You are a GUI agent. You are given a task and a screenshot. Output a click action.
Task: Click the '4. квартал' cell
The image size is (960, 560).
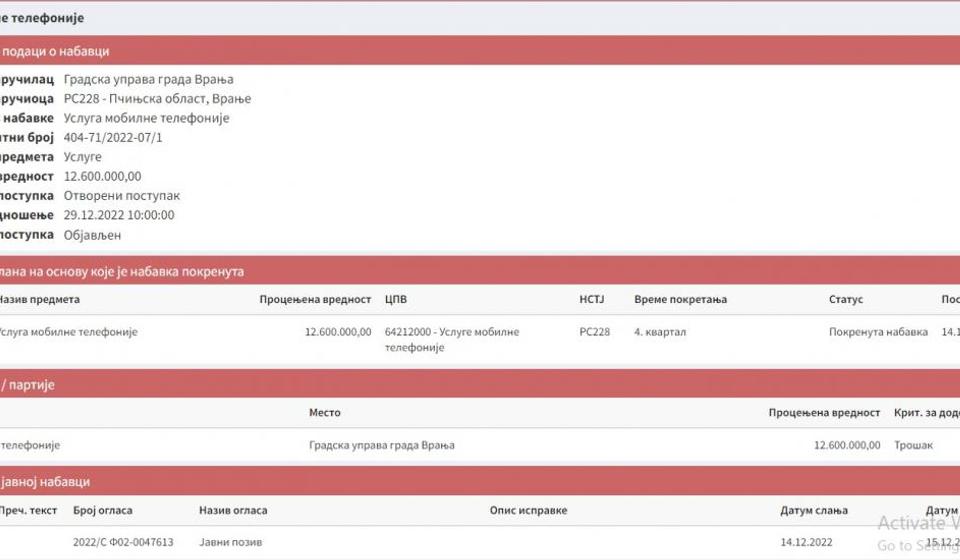660,332
